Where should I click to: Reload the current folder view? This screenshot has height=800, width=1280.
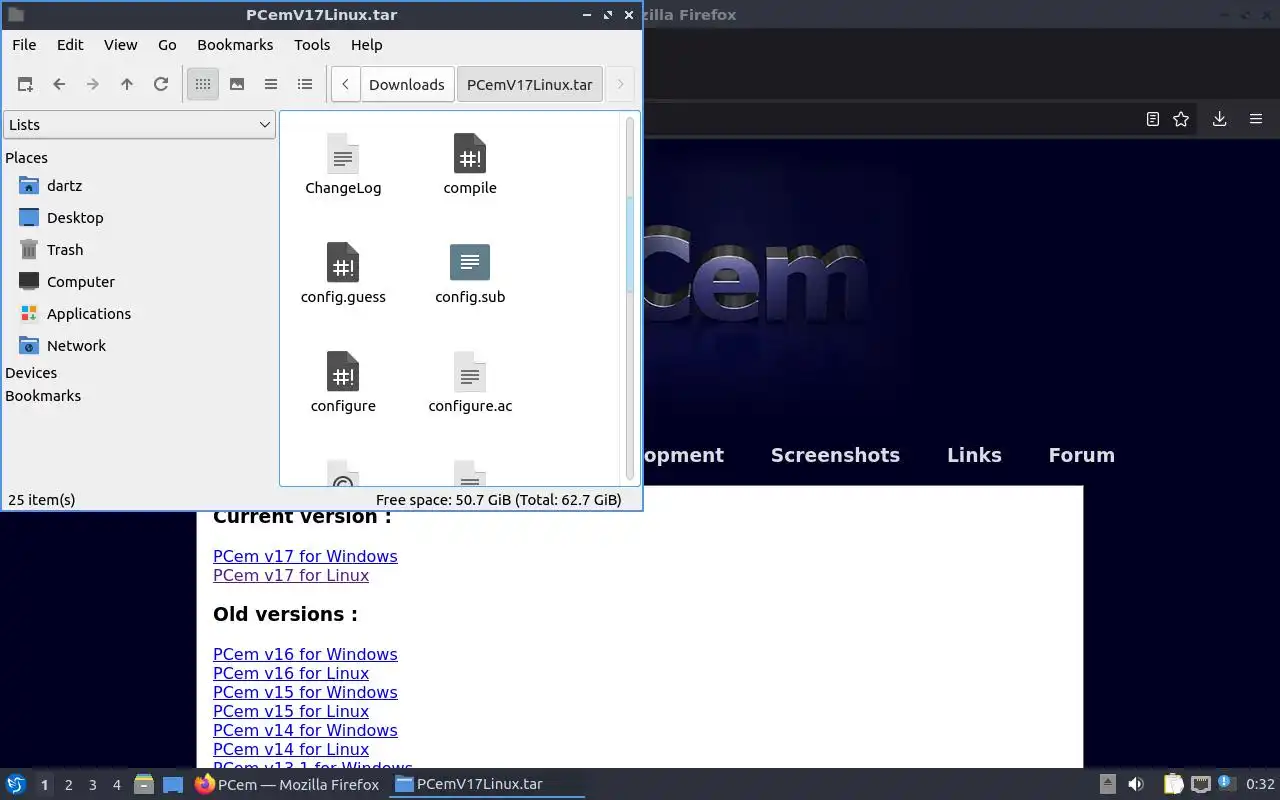[161, 85]
